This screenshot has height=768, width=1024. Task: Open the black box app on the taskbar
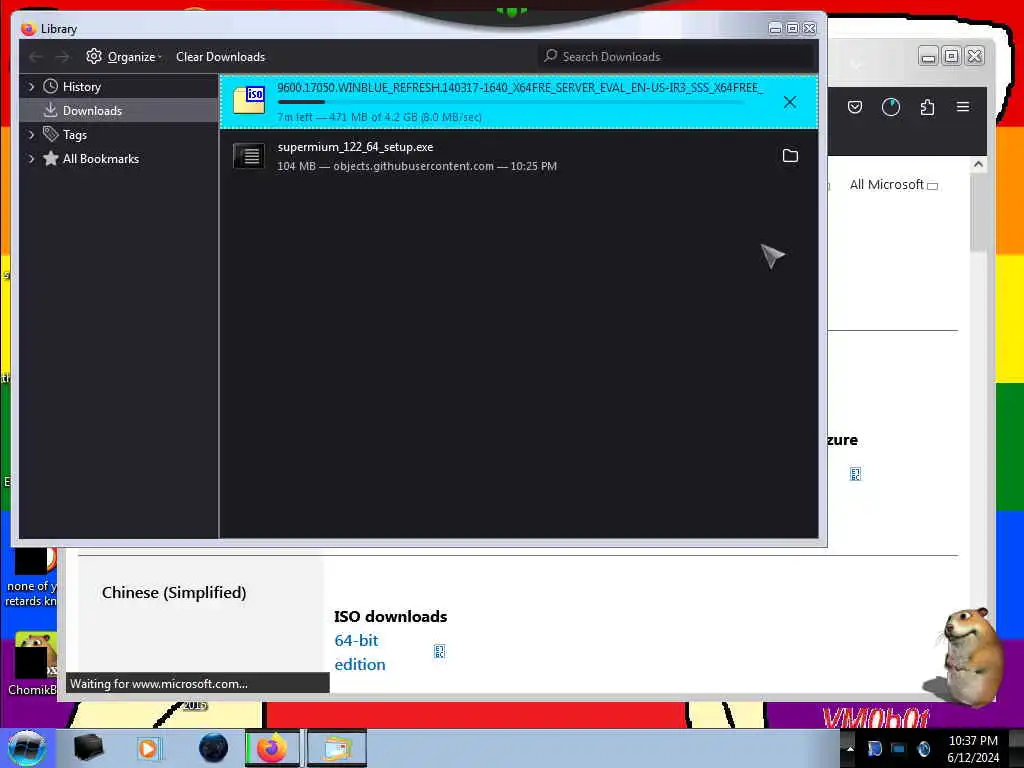88,748
